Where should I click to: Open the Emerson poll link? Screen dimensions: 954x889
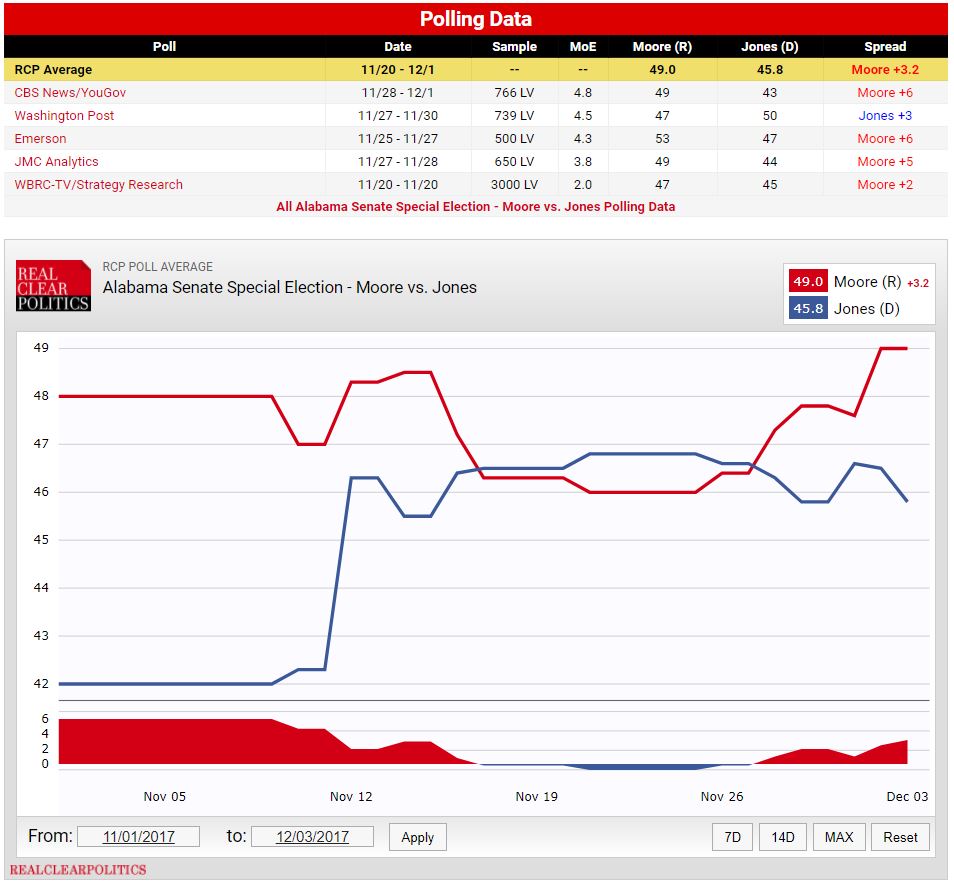coord(40,139)
